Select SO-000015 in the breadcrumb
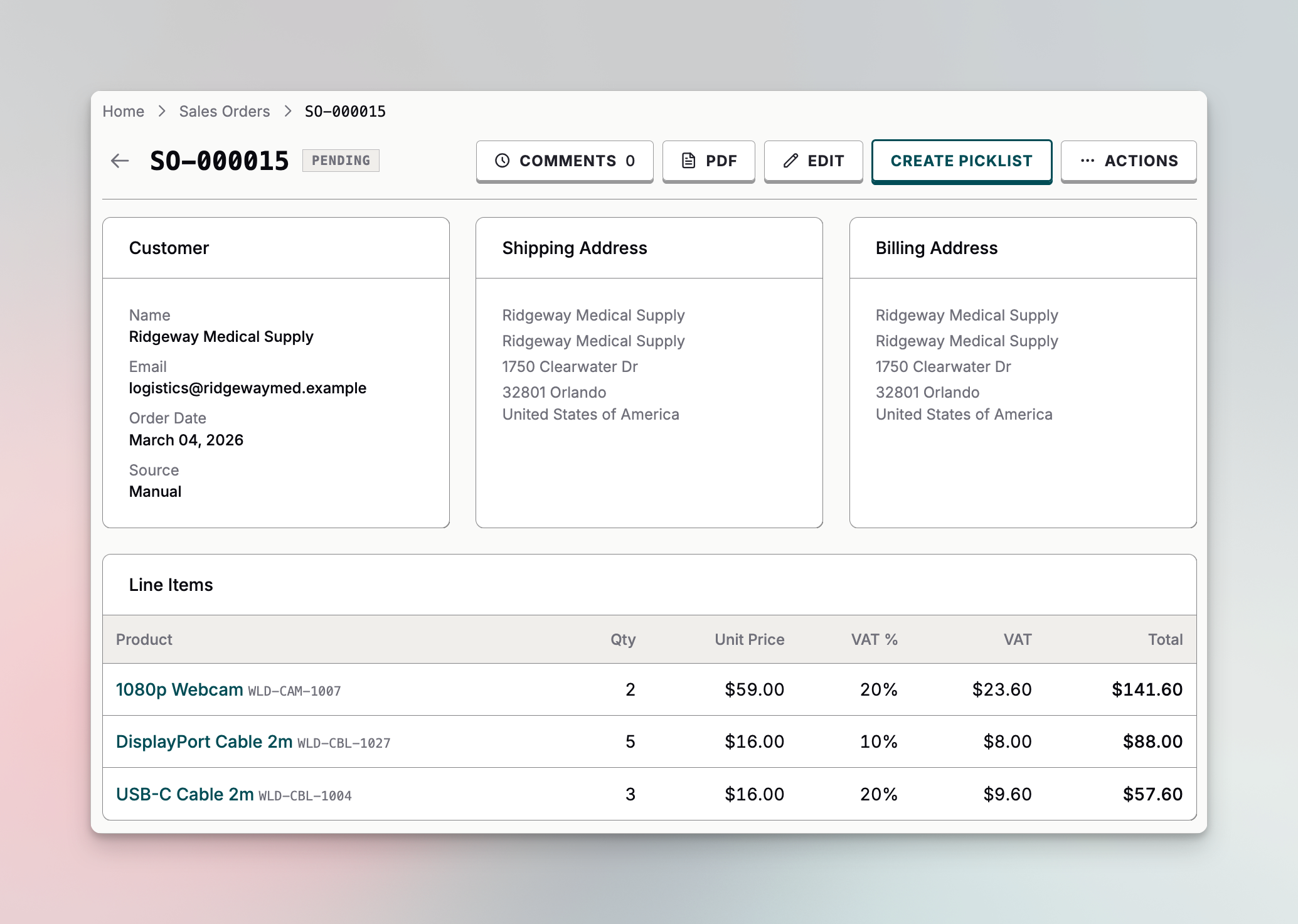 [344, 111]
